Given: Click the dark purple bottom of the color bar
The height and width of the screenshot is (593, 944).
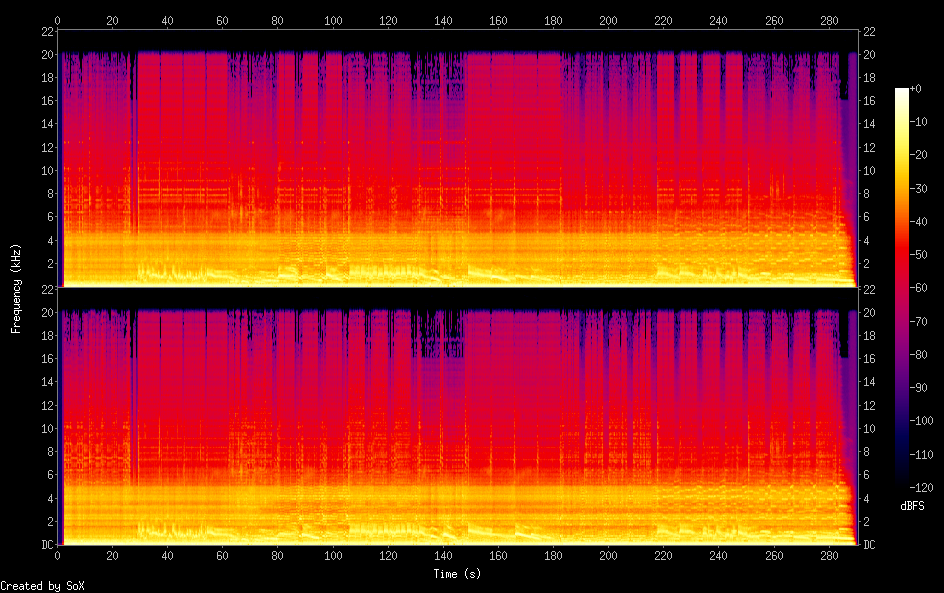Looking at the screenshot, I should click(x=902, y=484).
